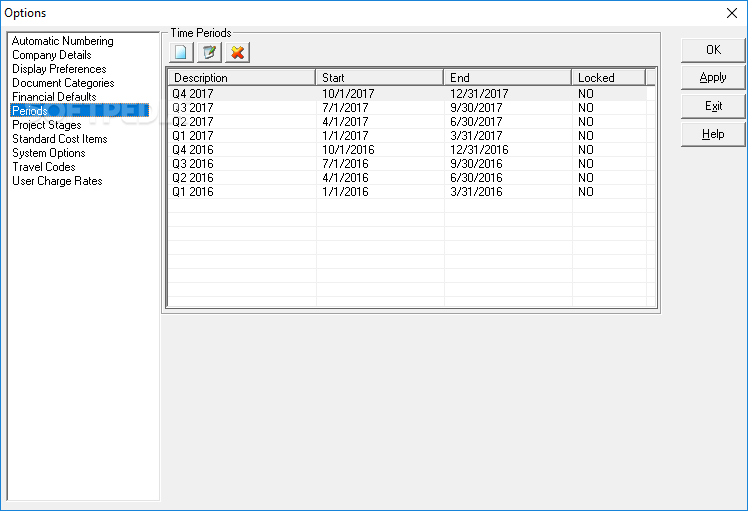Screen dimensions: 748x511
Task: Click start date 4/1/2016
Action: 345,177
